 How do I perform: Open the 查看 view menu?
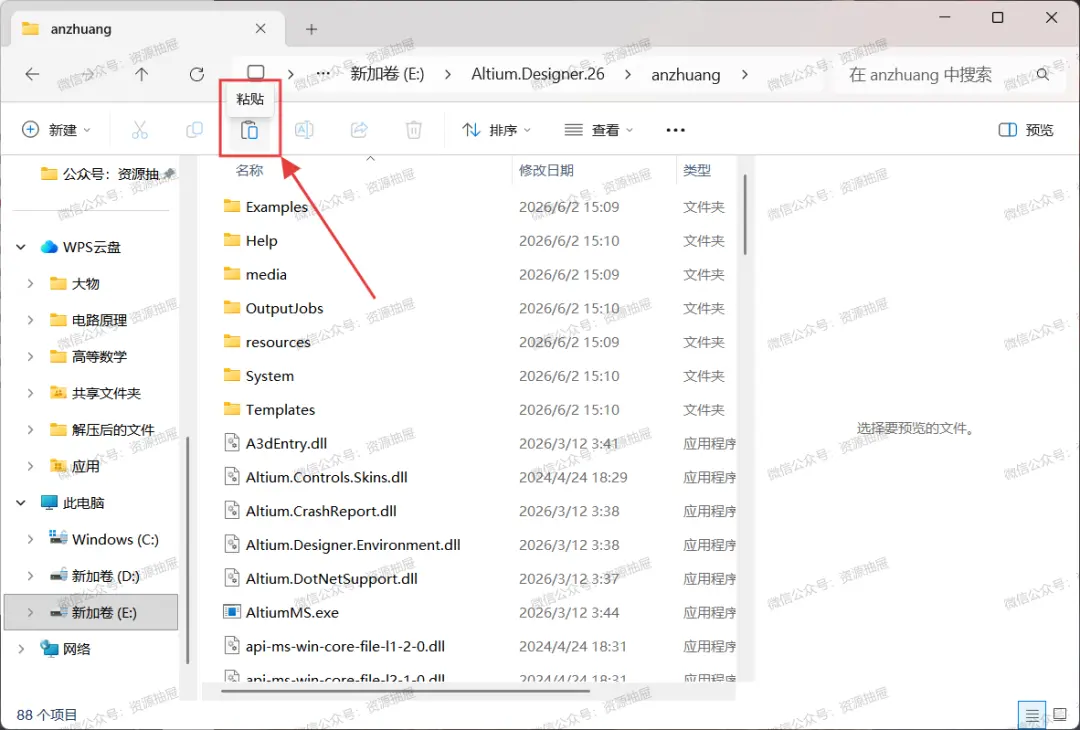point(599,129)
